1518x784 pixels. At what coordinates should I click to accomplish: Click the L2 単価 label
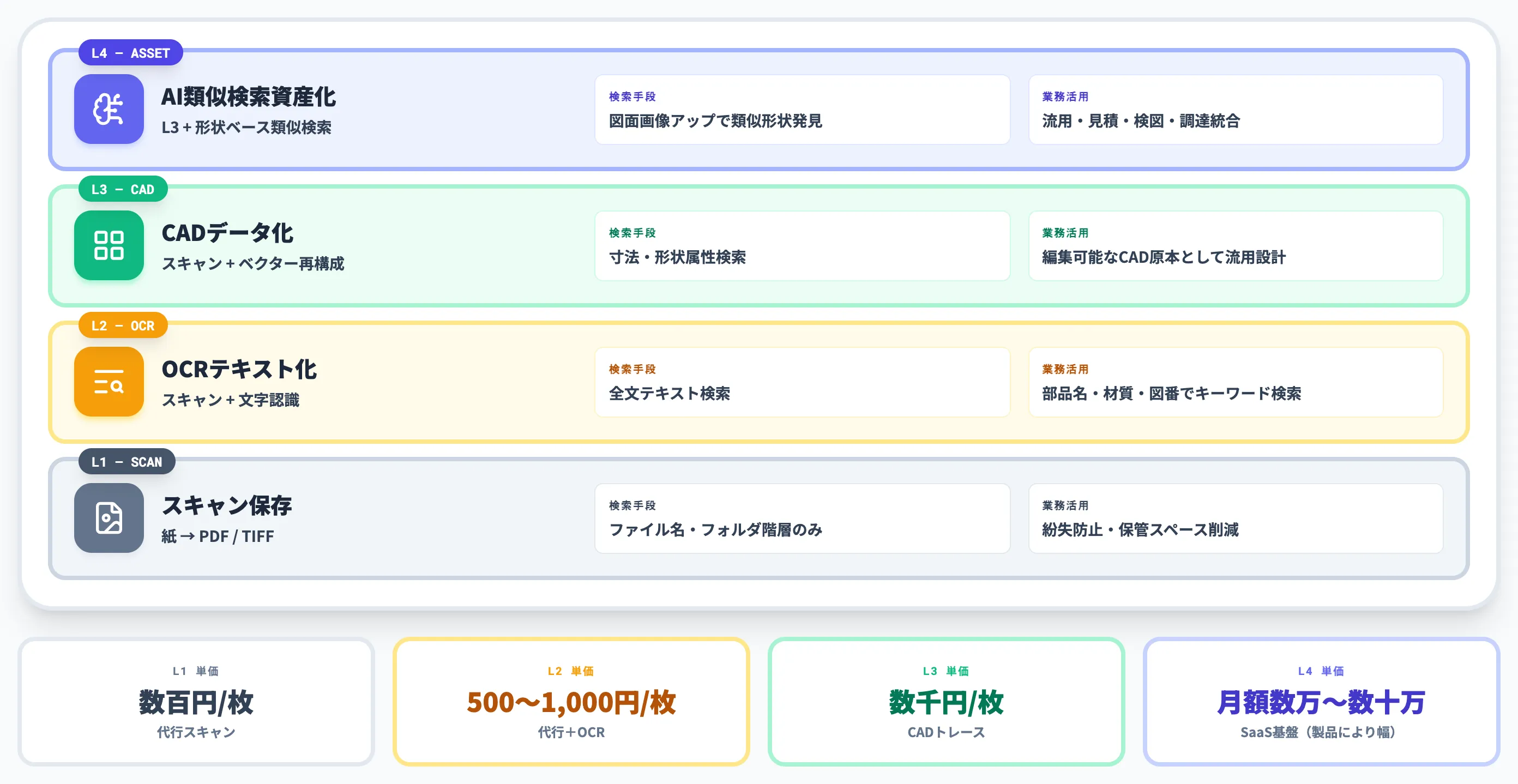pyautogui.click(x=570, y=671)
